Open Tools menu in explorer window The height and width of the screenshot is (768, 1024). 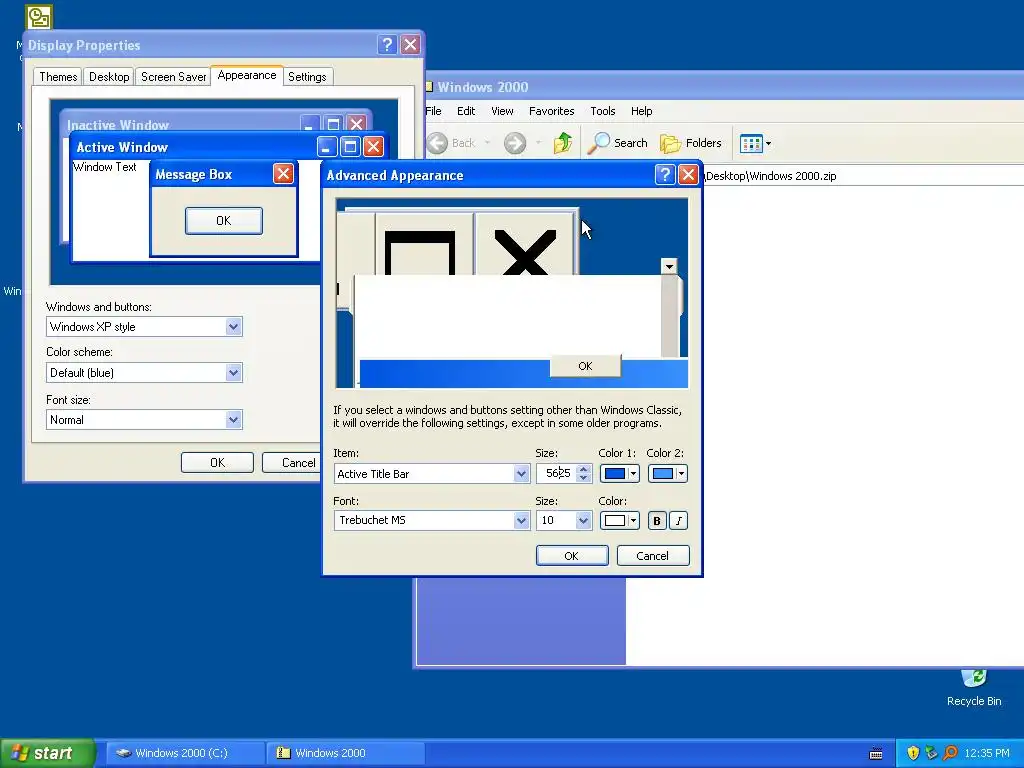[603, 111]
